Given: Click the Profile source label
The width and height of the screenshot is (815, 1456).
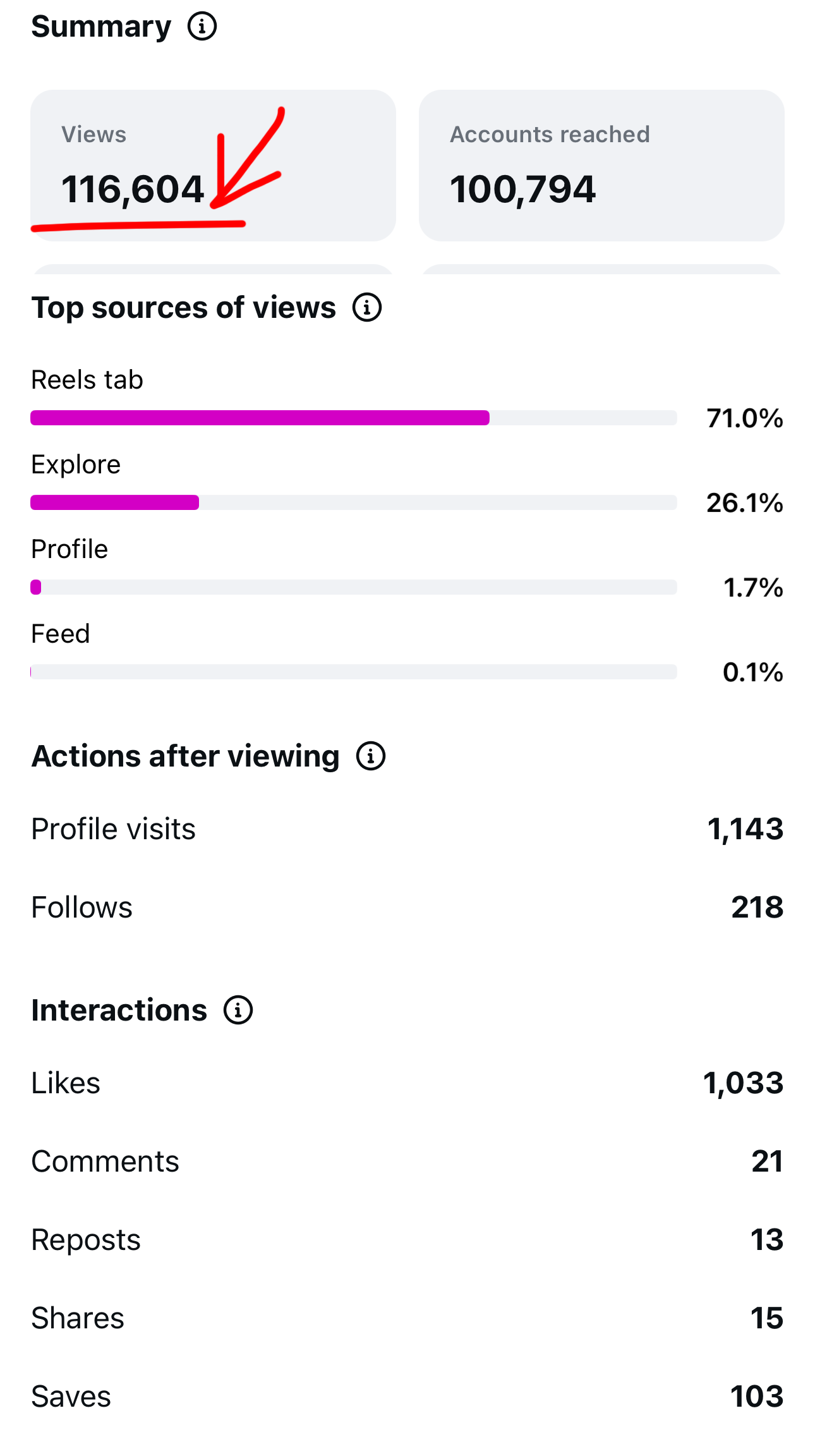Looking at the screenshot, I should pos(69,549).
